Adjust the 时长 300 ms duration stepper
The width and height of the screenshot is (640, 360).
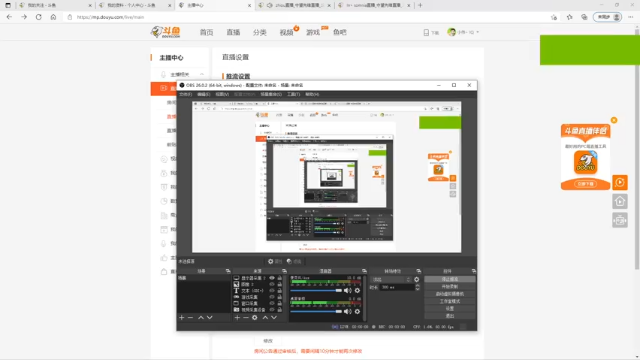417,287
